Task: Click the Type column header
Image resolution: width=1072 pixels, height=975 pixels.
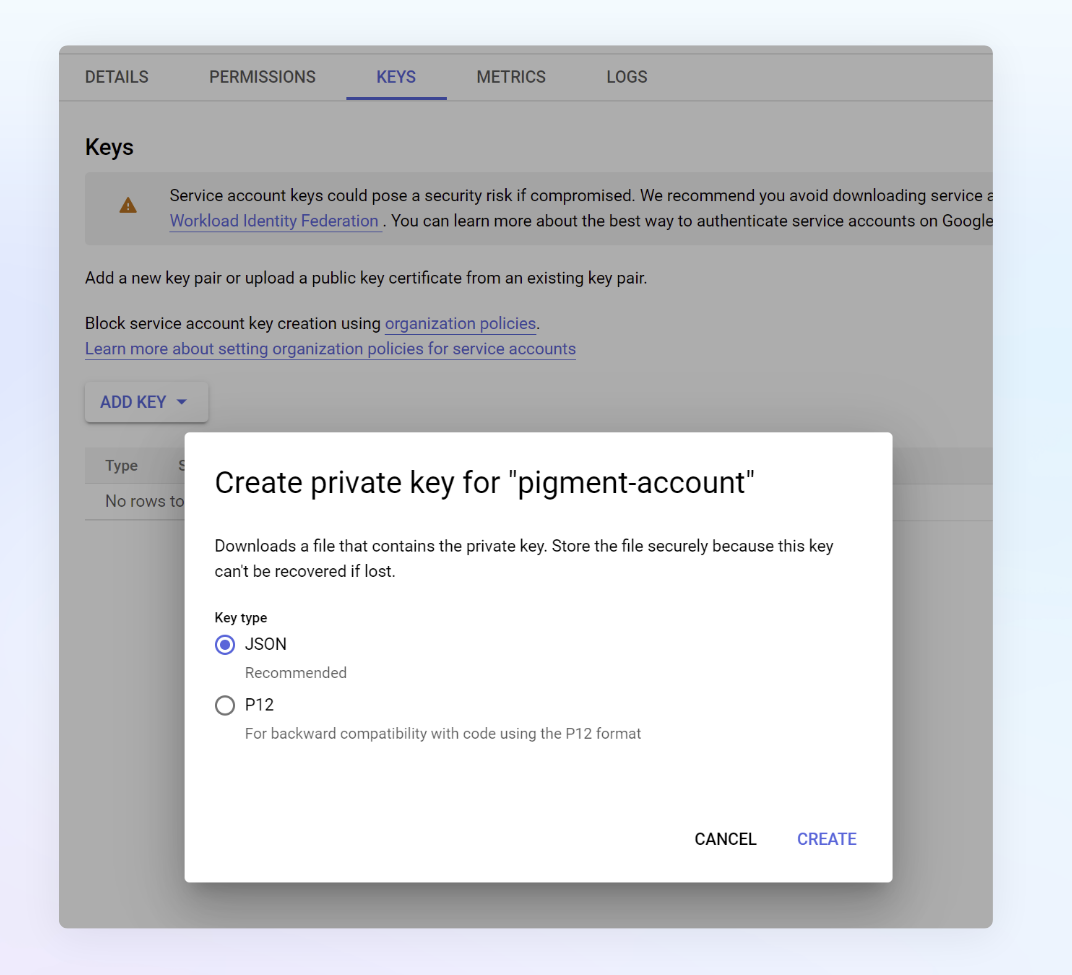Action: point(122,466)
